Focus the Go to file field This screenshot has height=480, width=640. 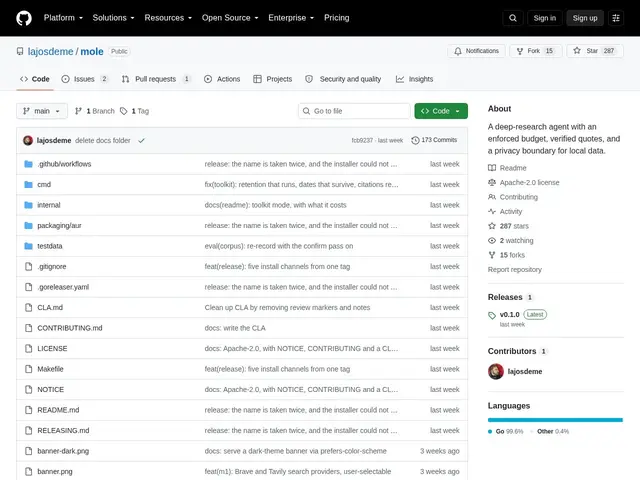click(354, 111)
